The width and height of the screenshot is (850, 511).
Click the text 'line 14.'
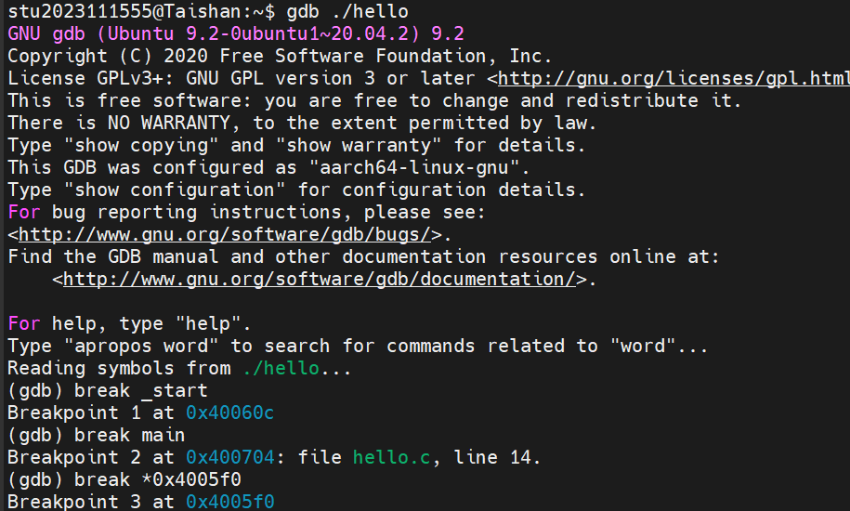tap(497, 457)
